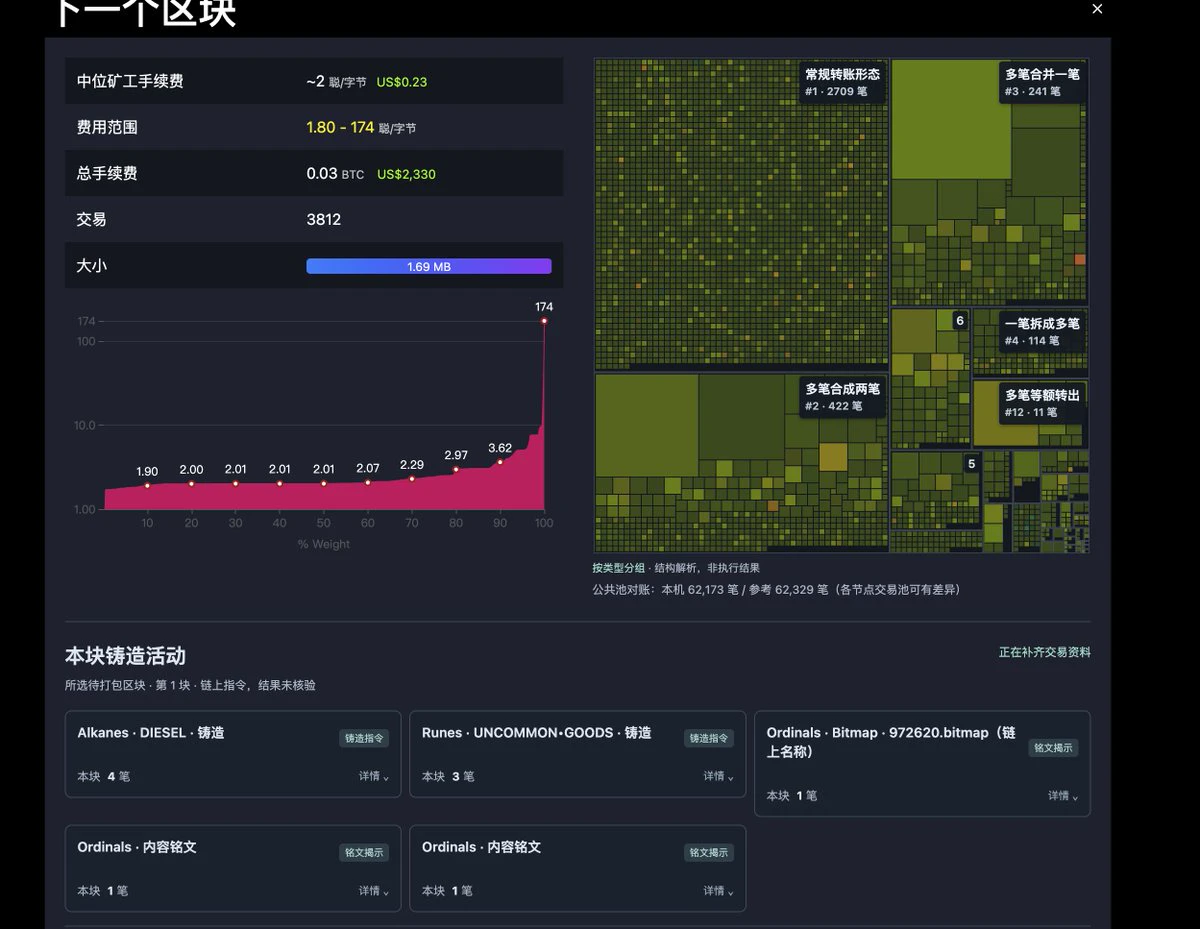1200x929 pixels.
Task: Click the 公共池对账 mempool reconciliation line
Action: click(x=776, y=590)
